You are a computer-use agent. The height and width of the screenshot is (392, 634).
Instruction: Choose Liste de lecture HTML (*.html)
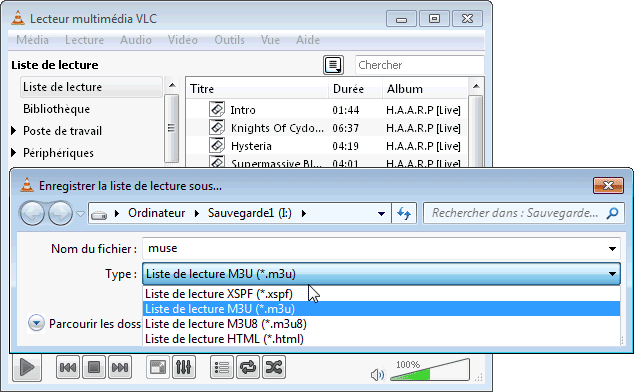click(381, 339)
